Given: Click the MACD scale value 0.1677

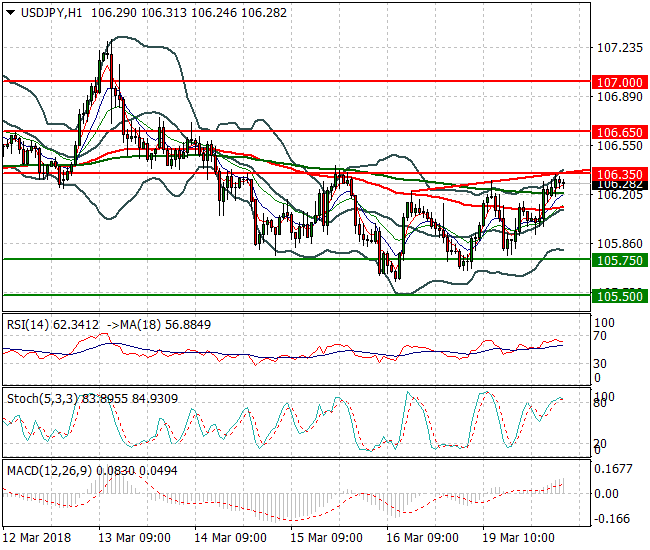Looking at the screenshot, I should (x=613, y=469).
